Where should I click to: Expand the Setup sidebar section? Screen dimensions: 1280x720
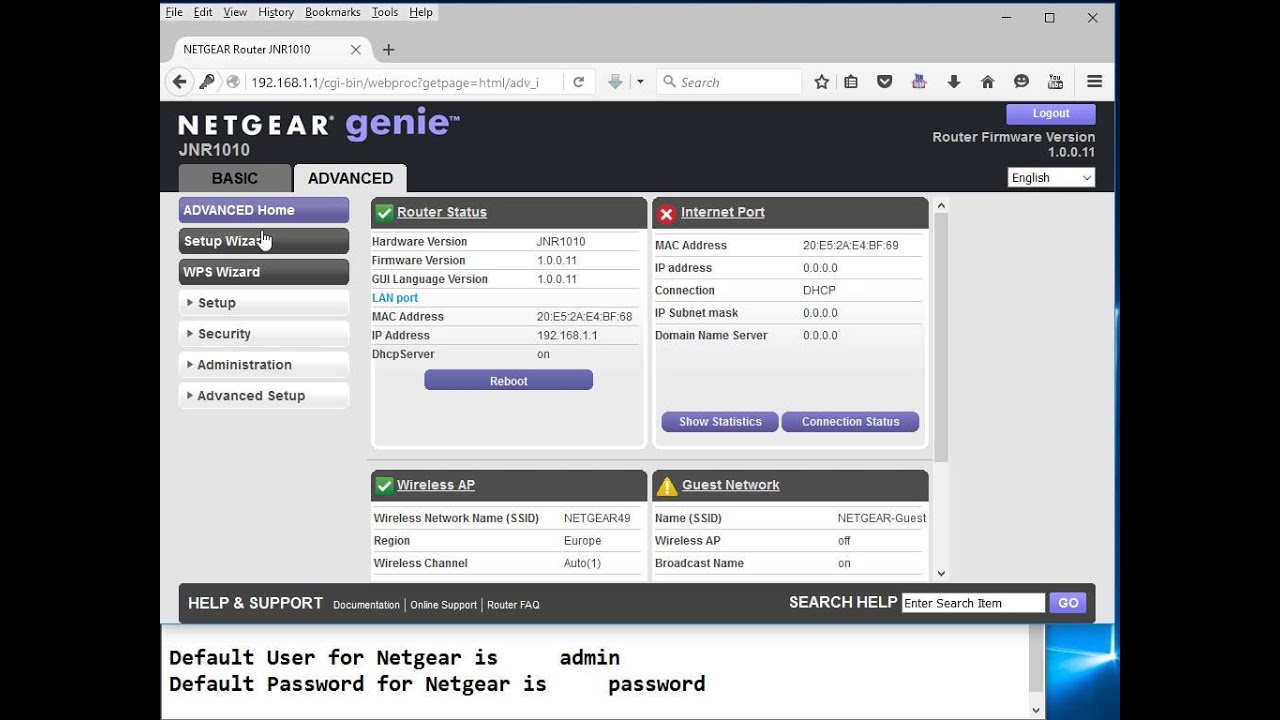(x=264, y=303)
